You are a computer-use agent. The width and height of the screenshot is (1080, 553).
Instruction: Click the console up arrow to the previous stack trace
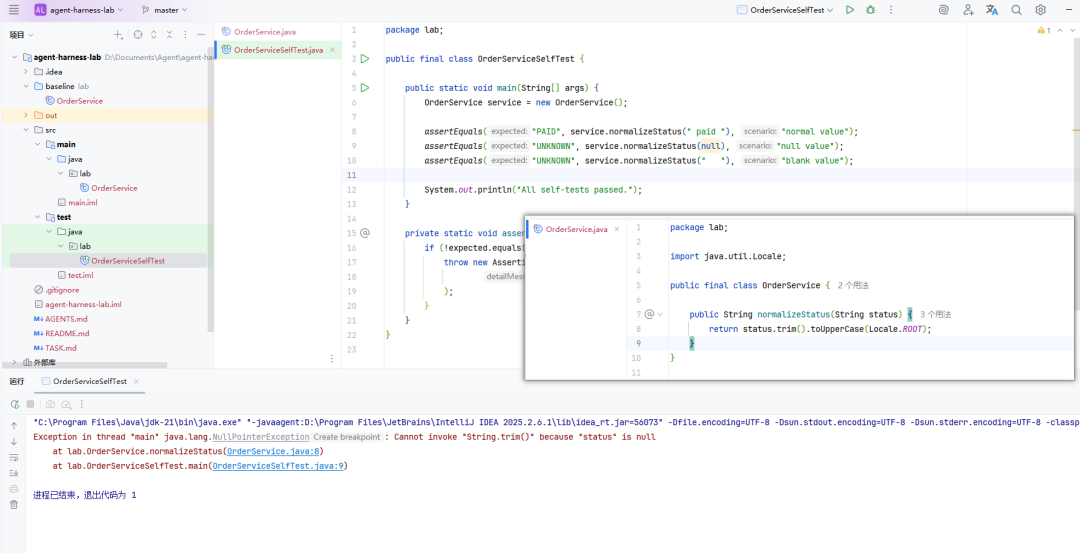coord(14,426)
